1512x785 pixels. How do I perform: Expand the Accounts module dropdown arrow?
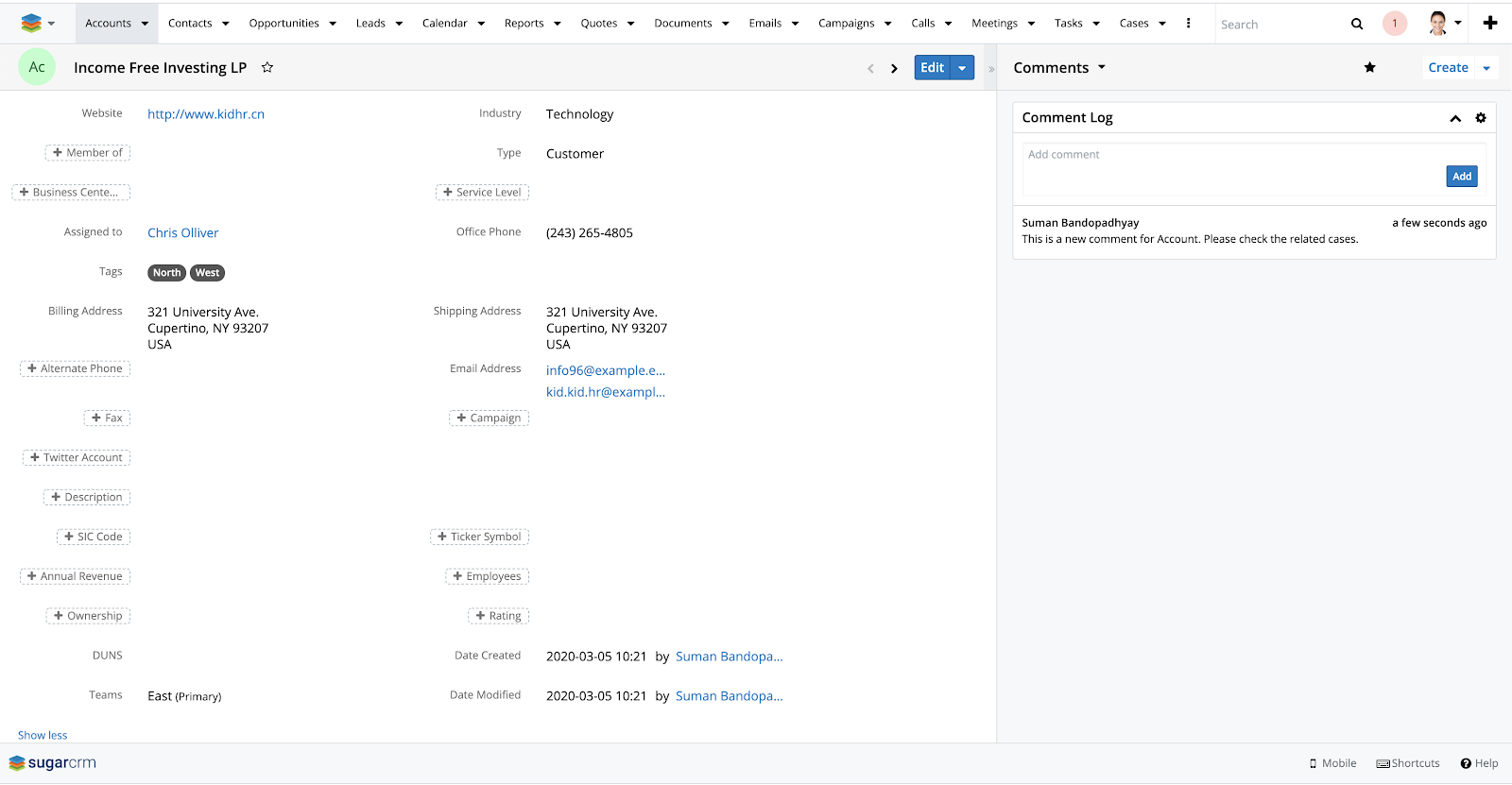click(x=145, y=24)
